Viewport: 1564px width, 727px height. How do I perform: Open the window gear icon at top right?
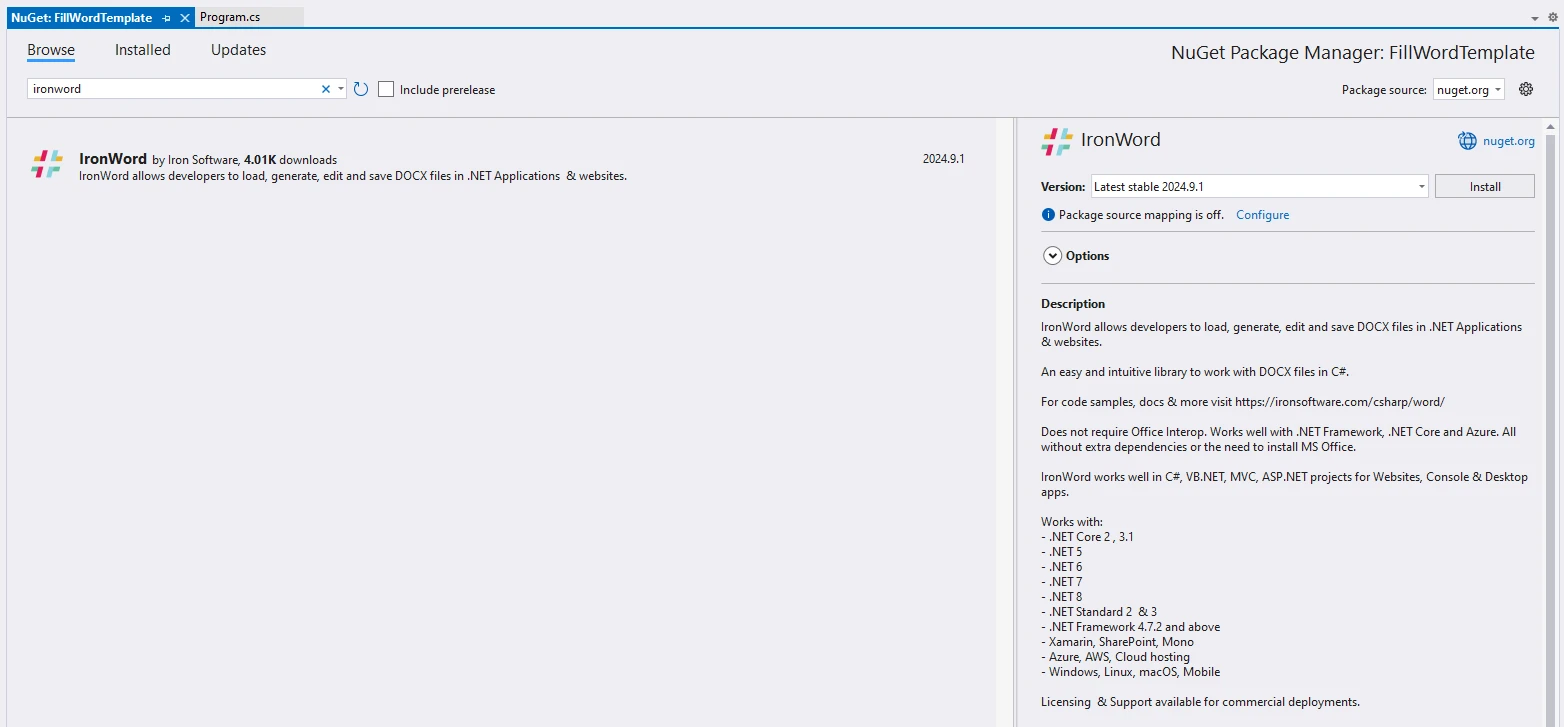pos(1553,17)
